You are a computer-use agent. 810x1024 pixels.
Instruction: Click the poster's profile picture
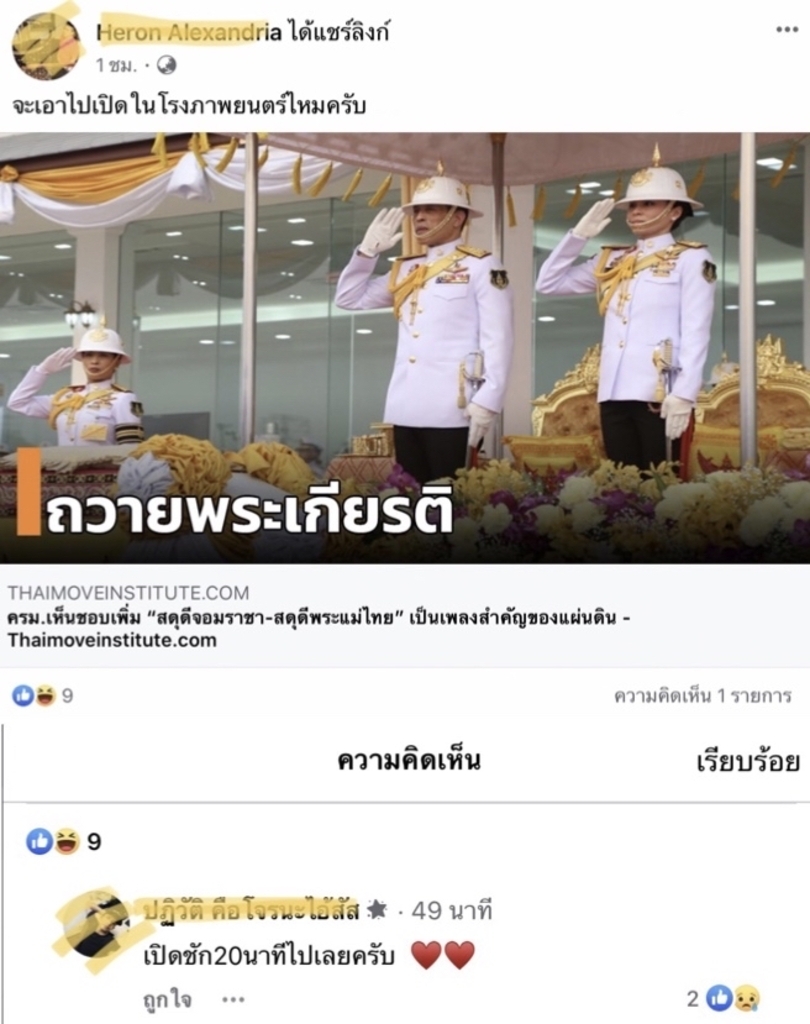pos(46,46)
